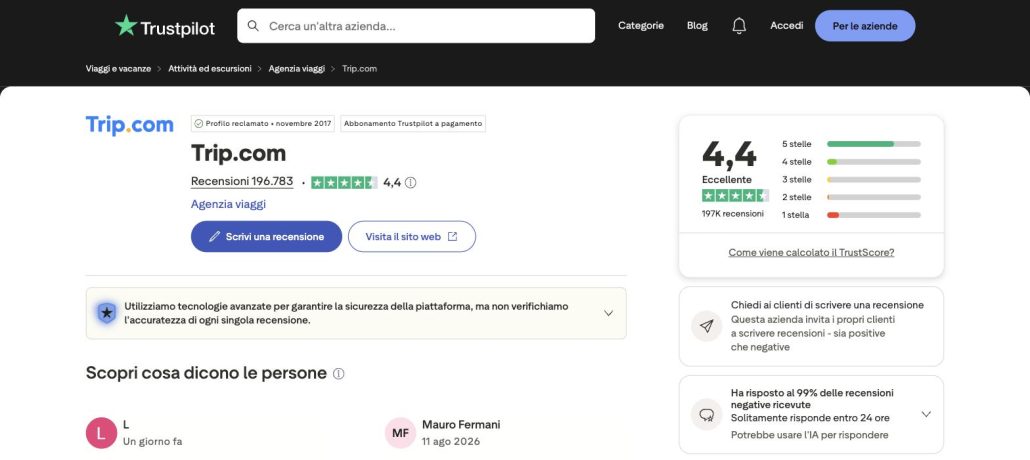The width and height of the screenshot is (1030, 460).
Task: Click Abbonamento Trustpilot a pagamento badge
Action: (413, 124)
